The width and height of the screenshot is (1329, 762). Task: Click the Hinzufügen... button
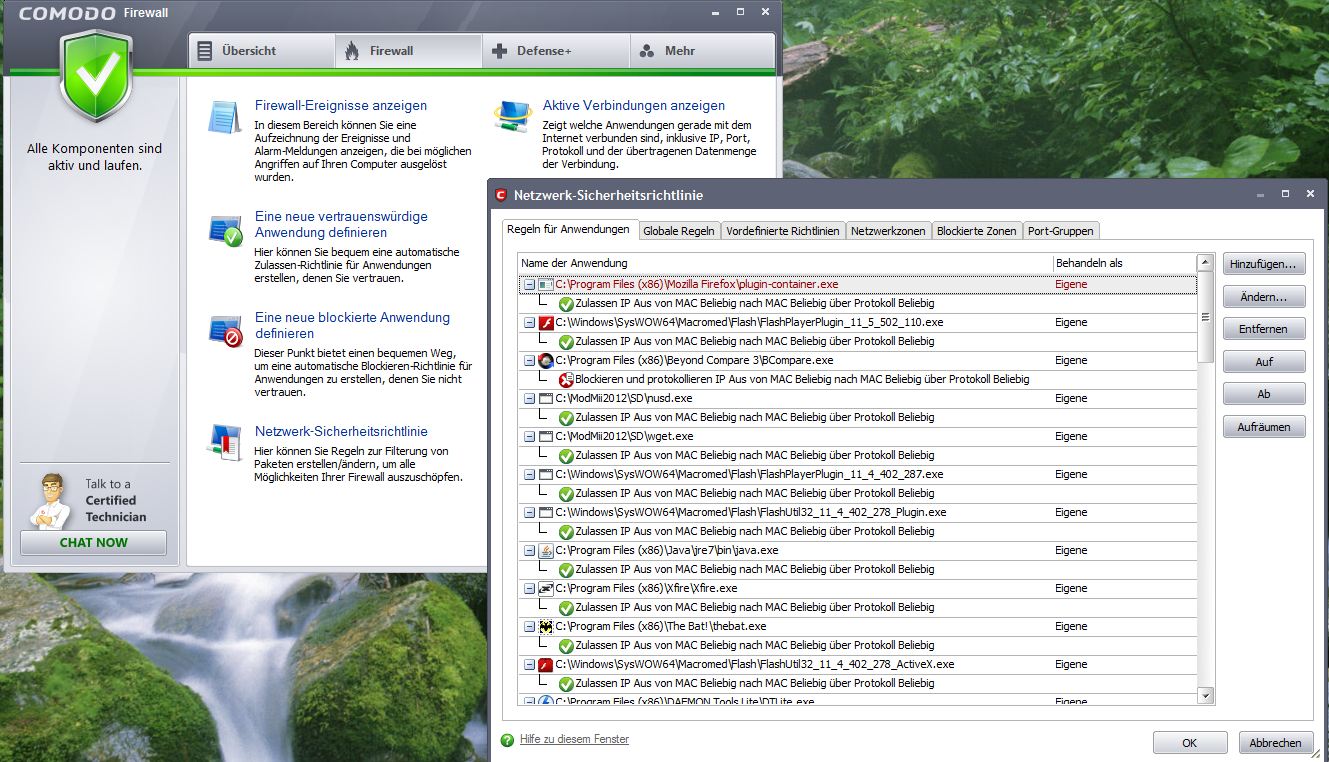tap(1264, 264)
